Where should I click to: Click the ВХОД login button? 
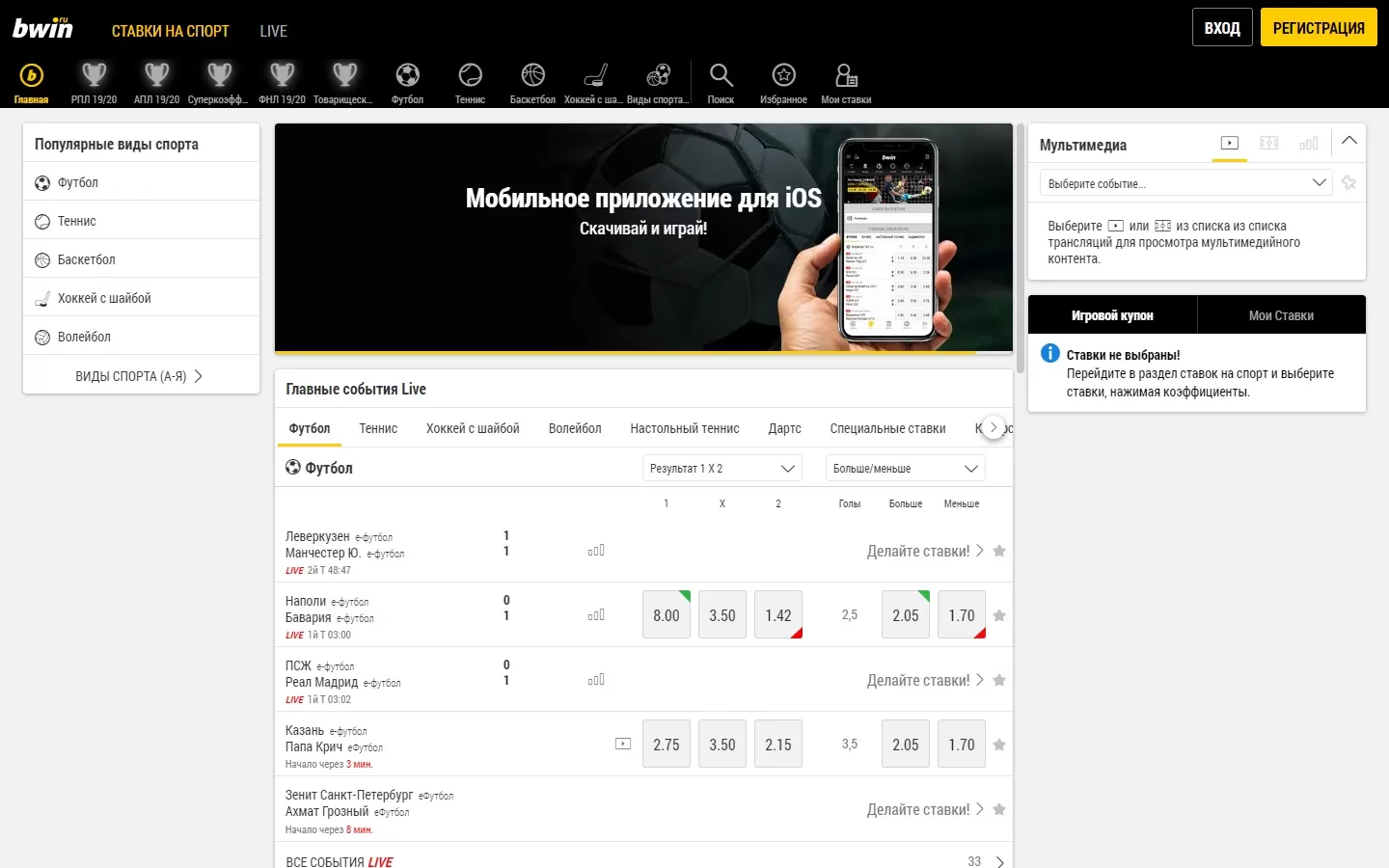[1222, 28]
